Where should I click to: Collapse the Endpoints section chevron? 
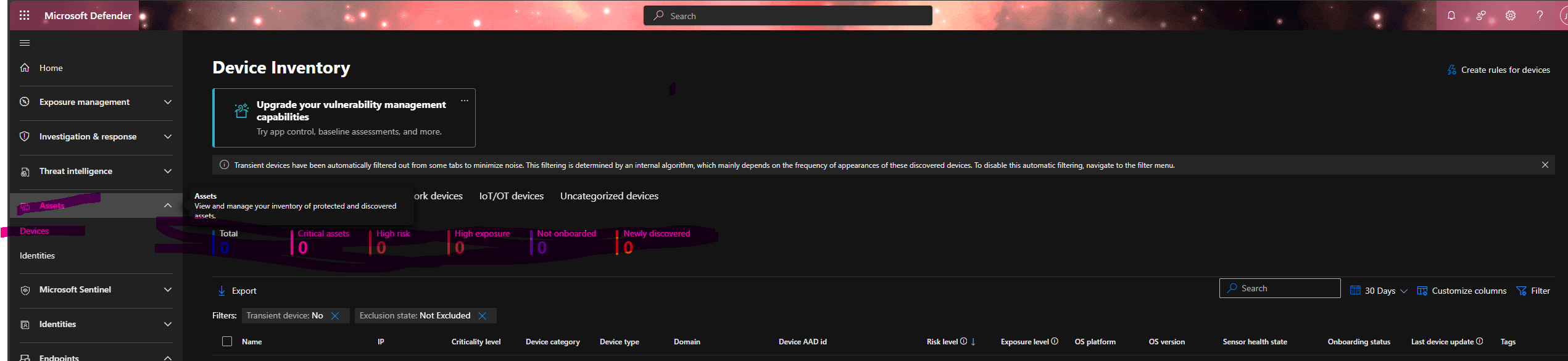[168, 357]
